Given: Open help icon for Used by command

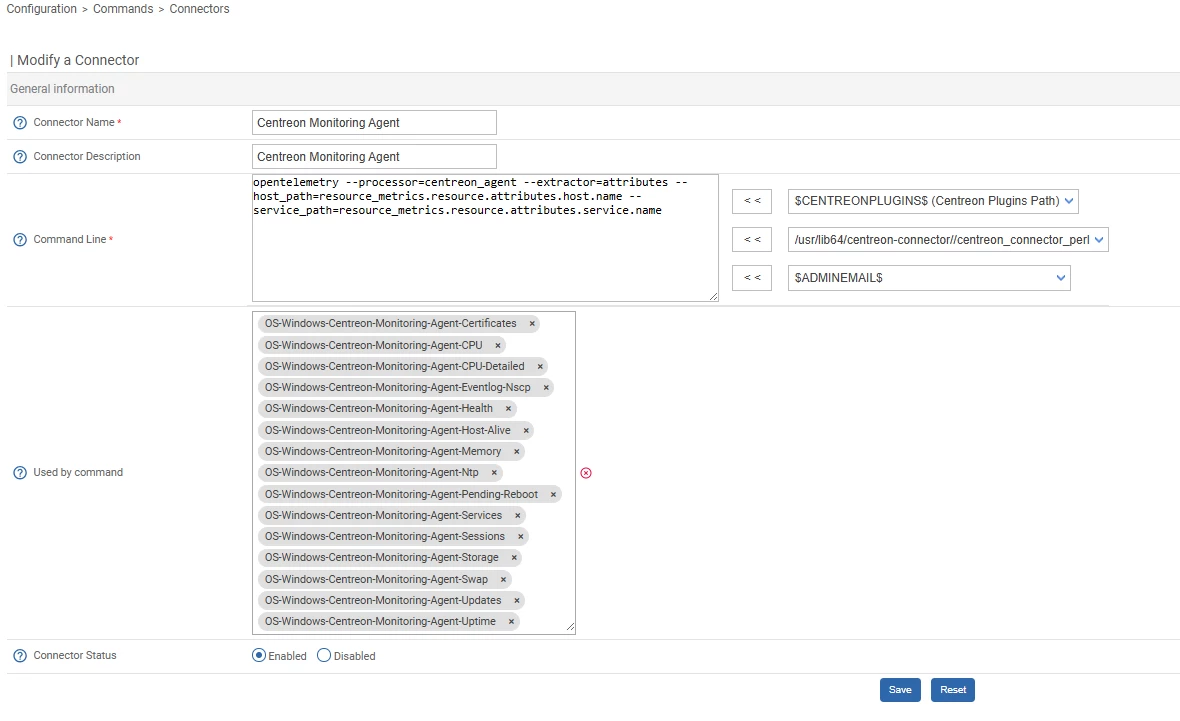Looking at the screenshot, I should (x=20, y=473).
